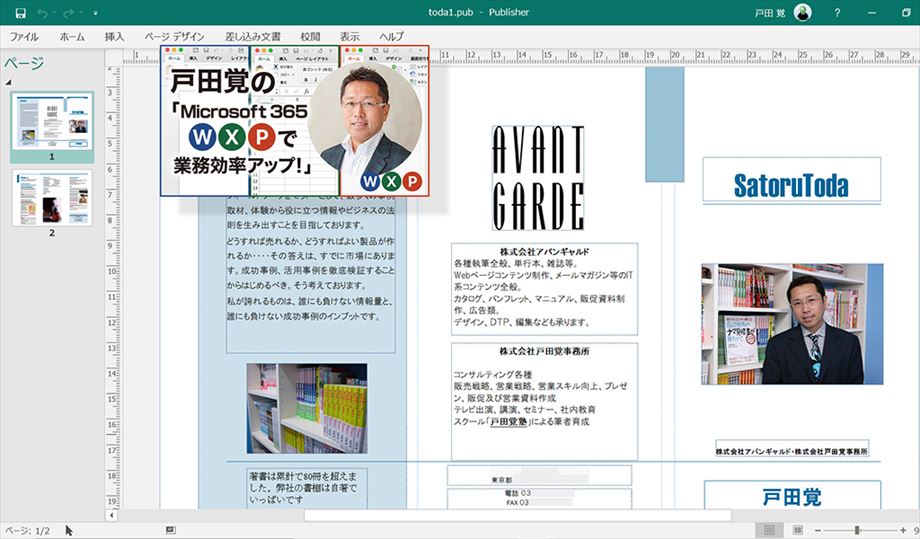Image resolution: width=920 pixels, height=539 pixels.
Task: Click the horizontal scrollbar left arrow
Action: (111, 515)
